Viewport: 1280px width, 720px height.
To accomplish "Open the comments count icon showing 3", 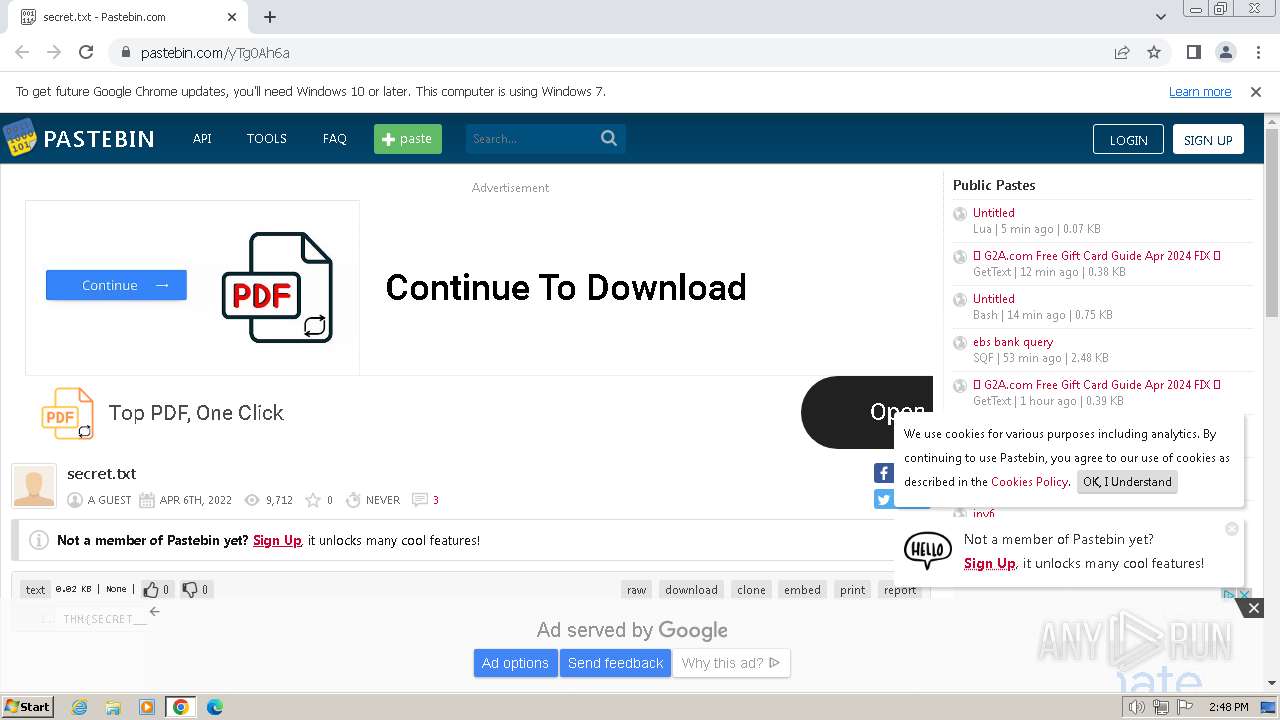I will click(420, 500).
